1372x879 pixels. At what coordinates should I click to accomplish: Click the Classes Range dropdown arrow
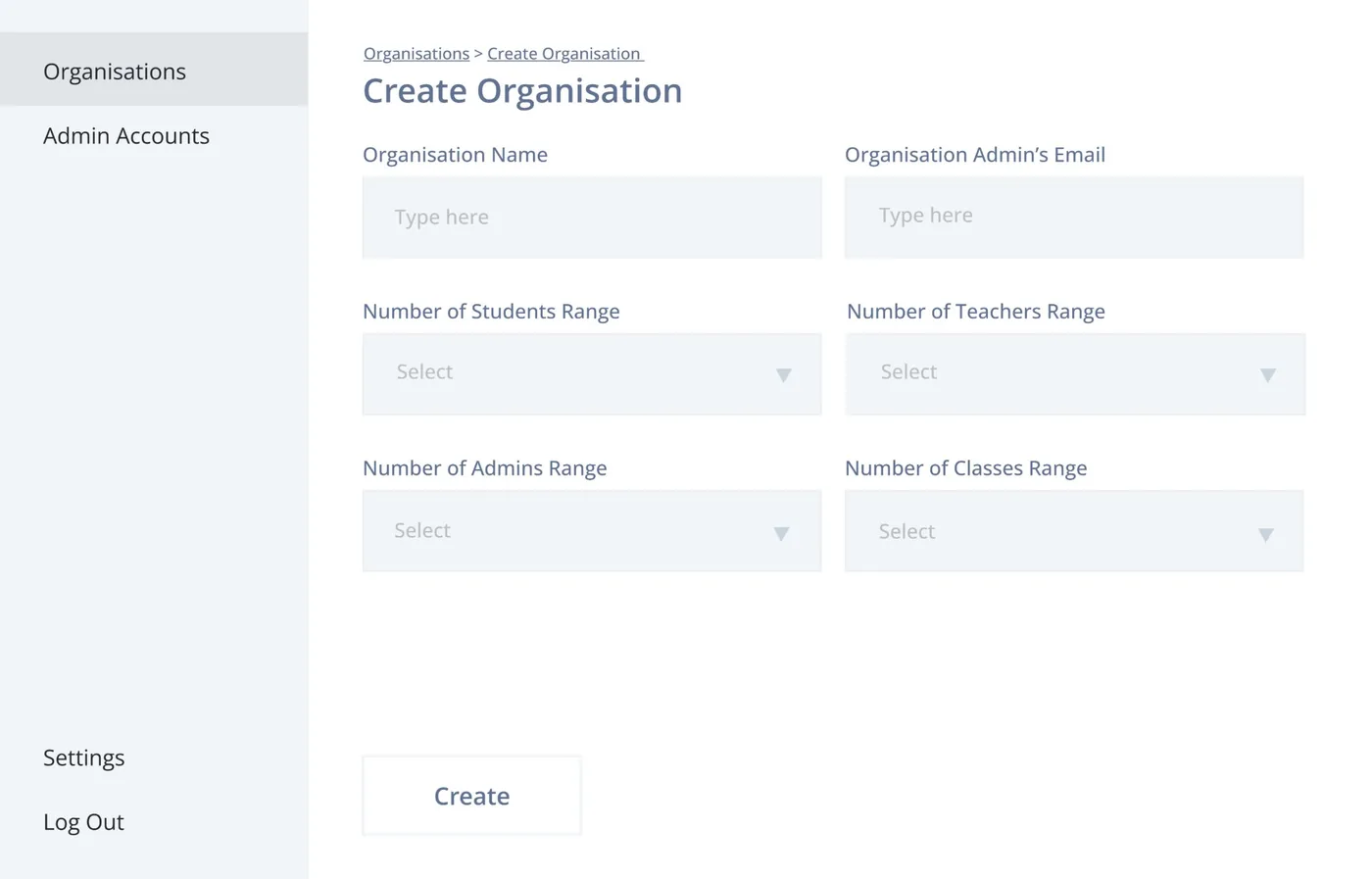pos(1266,535)
